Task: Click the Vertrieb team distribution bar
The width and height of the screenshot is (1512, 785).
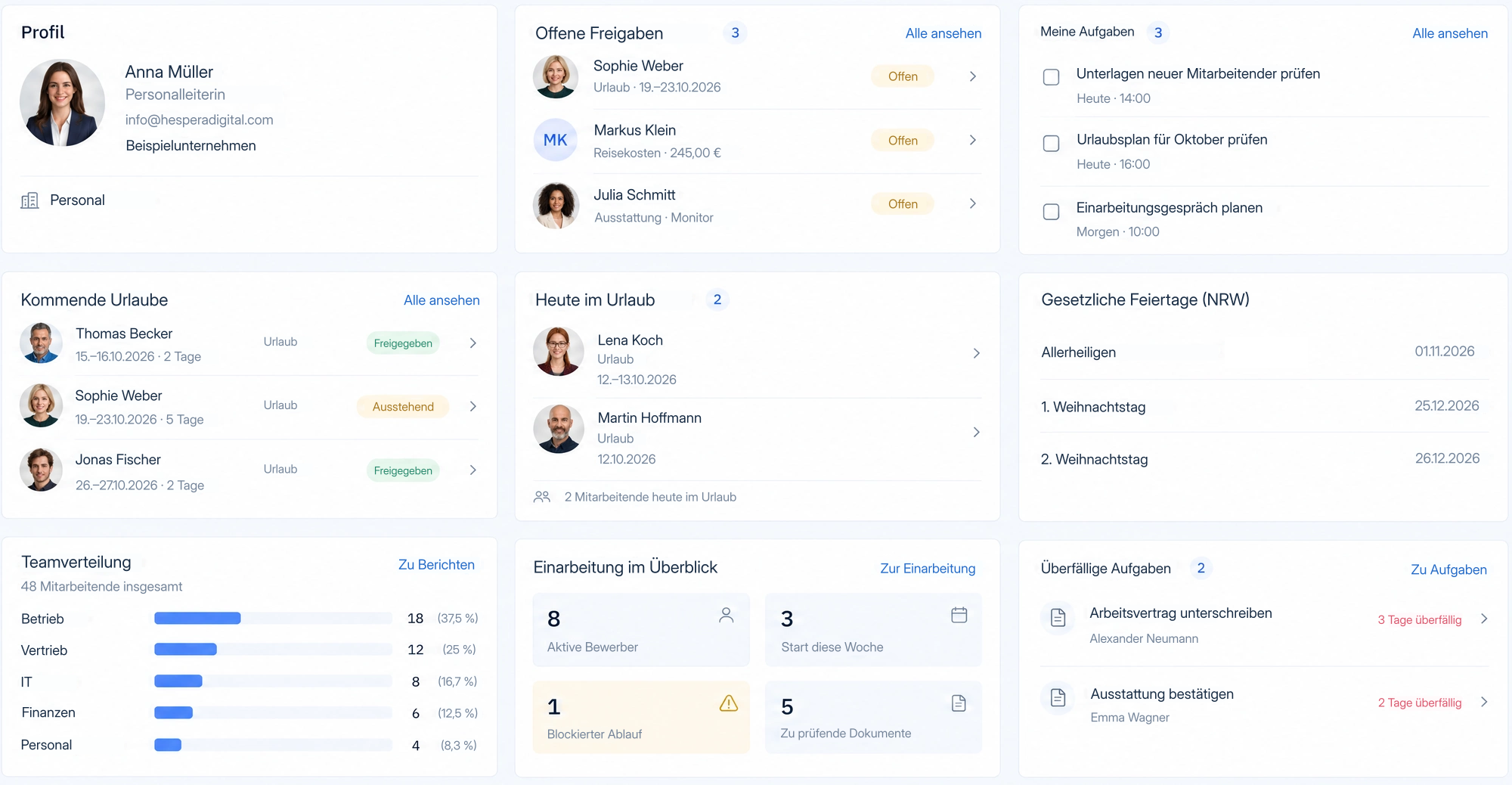Action: [x=273, y=649]
